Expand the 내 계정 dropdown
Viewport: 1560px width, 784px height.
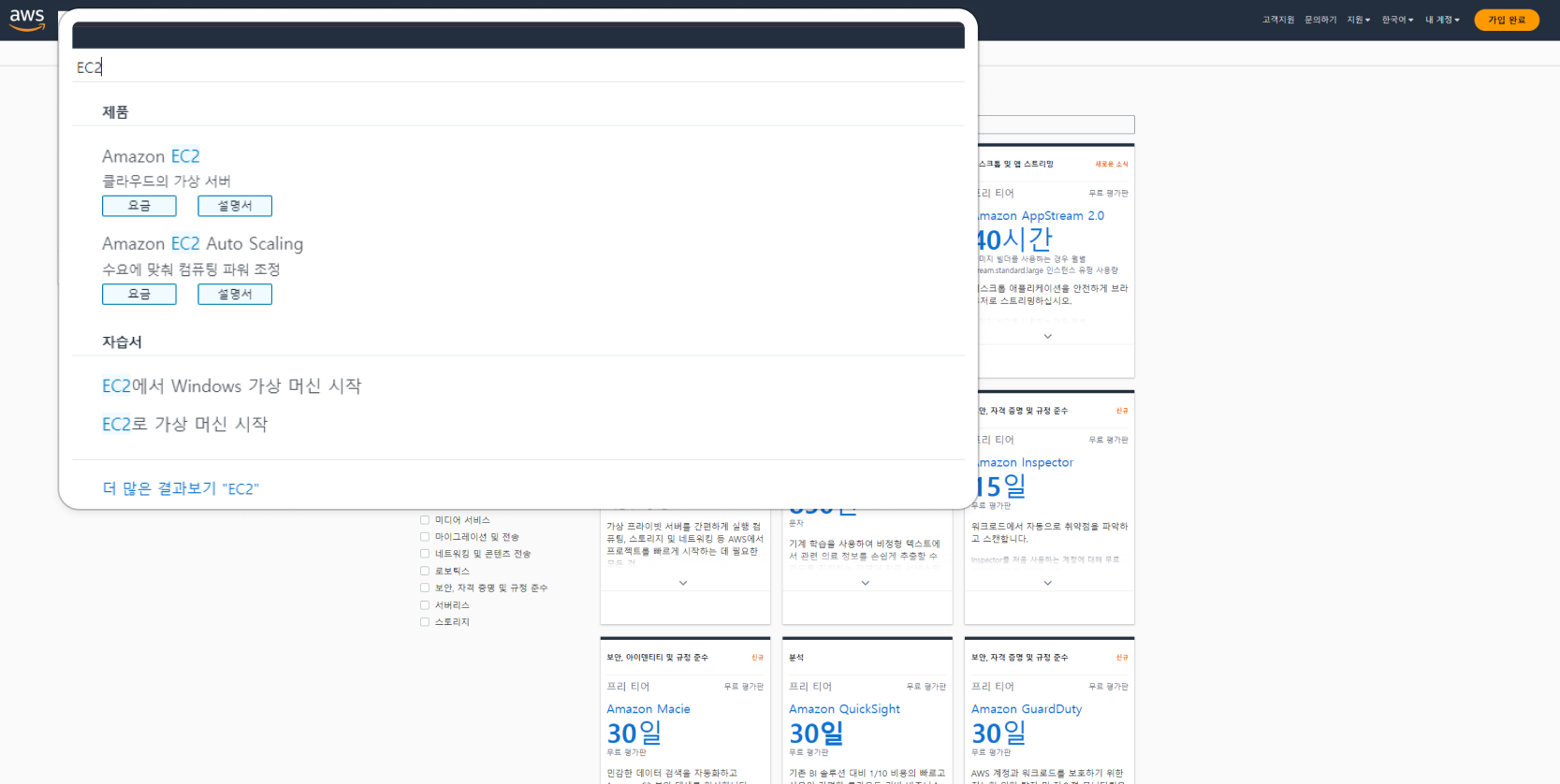pos(1442,20)
